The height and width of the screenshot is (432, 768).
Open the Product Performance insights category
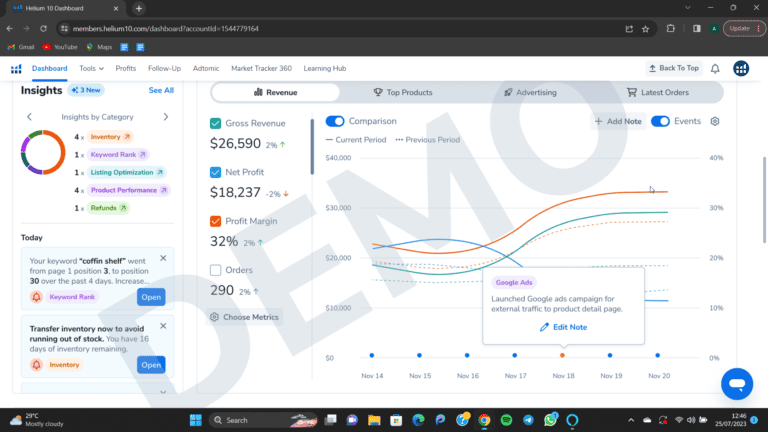129,190
